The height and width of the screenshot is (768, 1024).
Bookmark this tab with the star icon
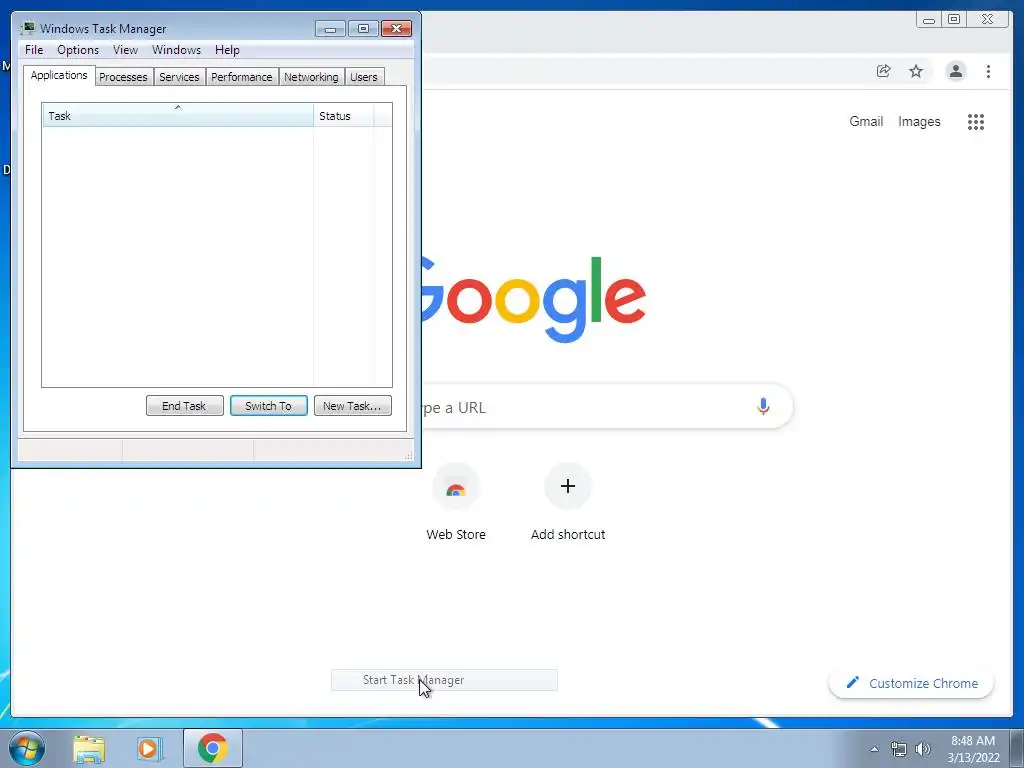pos(916,71)
